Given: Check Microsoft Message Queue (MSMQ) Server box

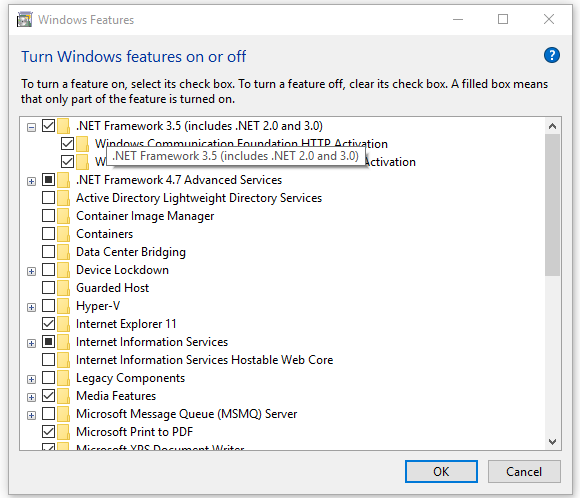Looking at the screenshot, I should [x=48, y=414].
